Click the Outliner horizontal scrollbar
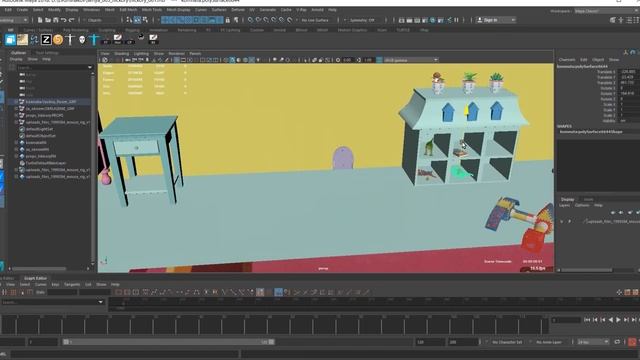Screen dimensions: 640x360 pyautogui.click(x=39, y=269)
